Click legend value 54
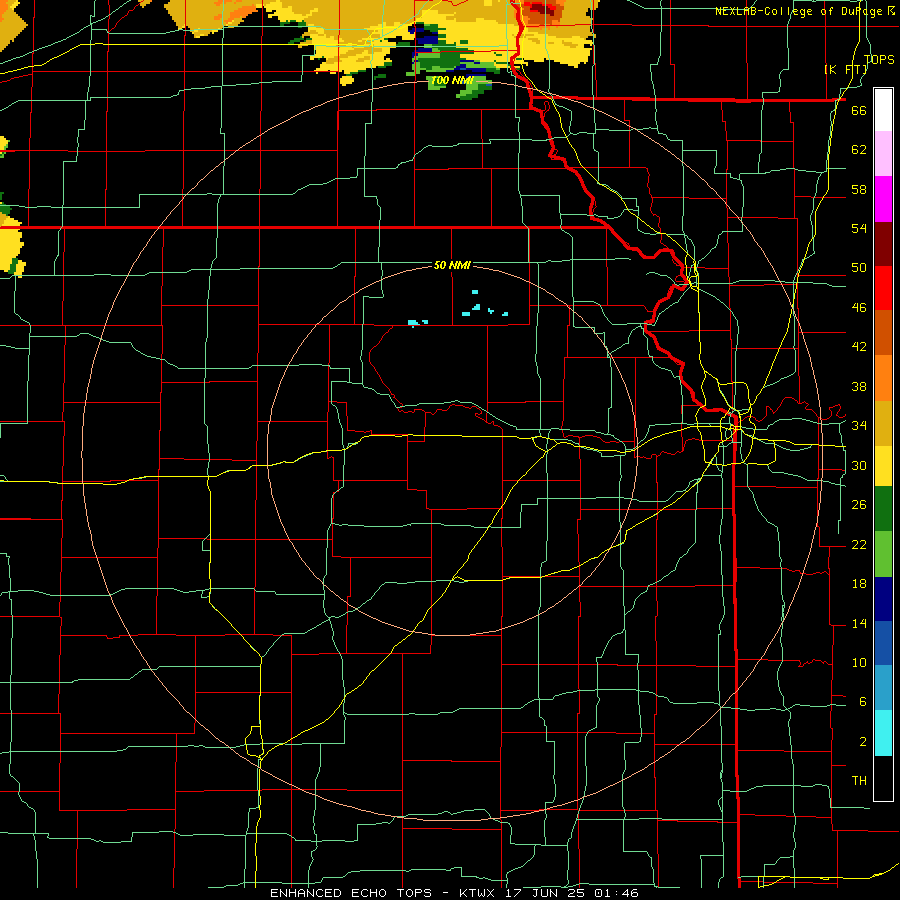 coord(859,228)
